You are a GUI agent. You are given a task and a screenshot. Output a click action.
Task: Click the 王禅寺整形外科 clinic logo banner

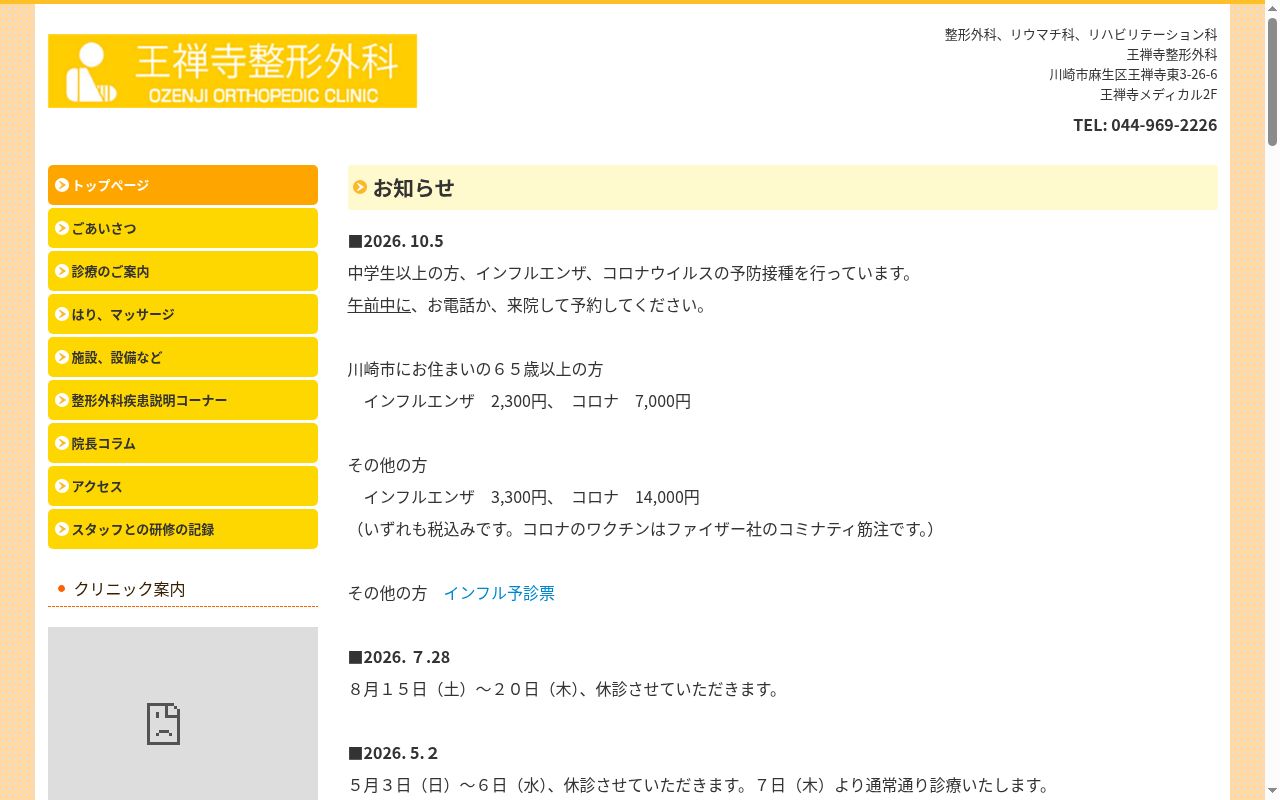(232, 71)
